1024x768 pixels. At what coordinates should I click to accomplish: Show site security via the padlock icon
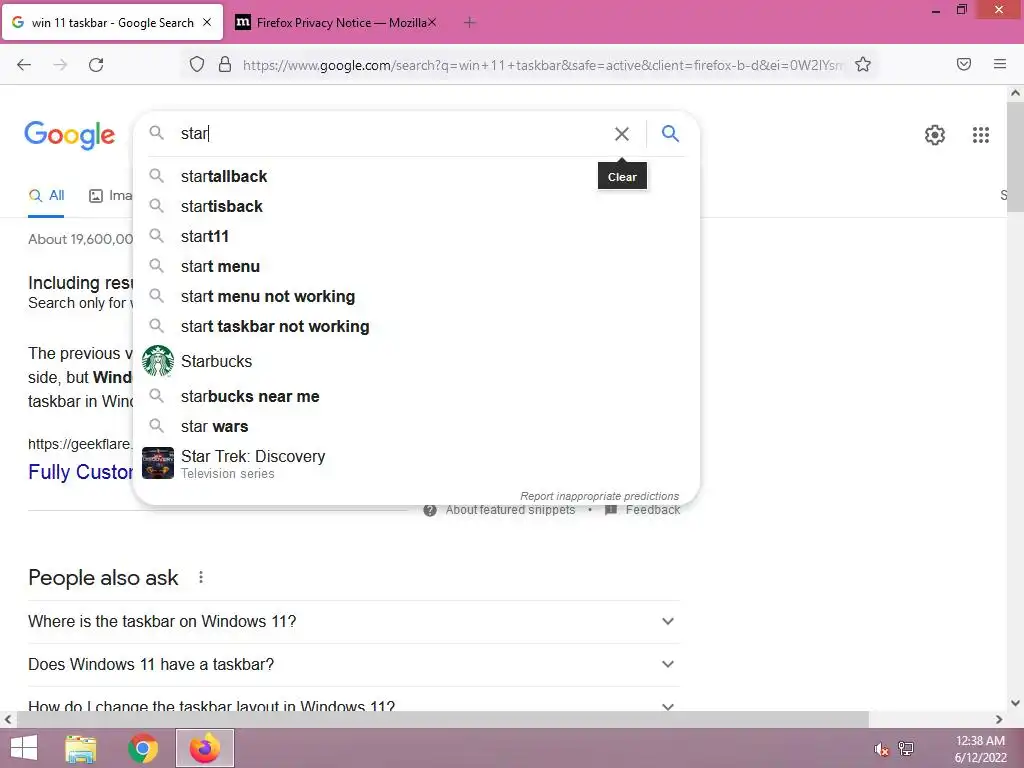[x=225, y=65]
